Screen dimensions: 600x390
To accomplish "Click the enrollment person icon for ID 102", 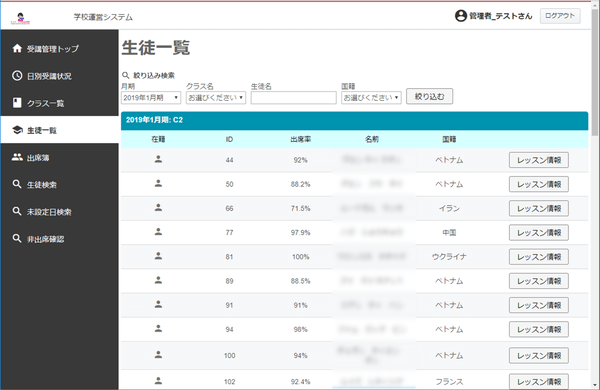I will (x=158, y=380).
